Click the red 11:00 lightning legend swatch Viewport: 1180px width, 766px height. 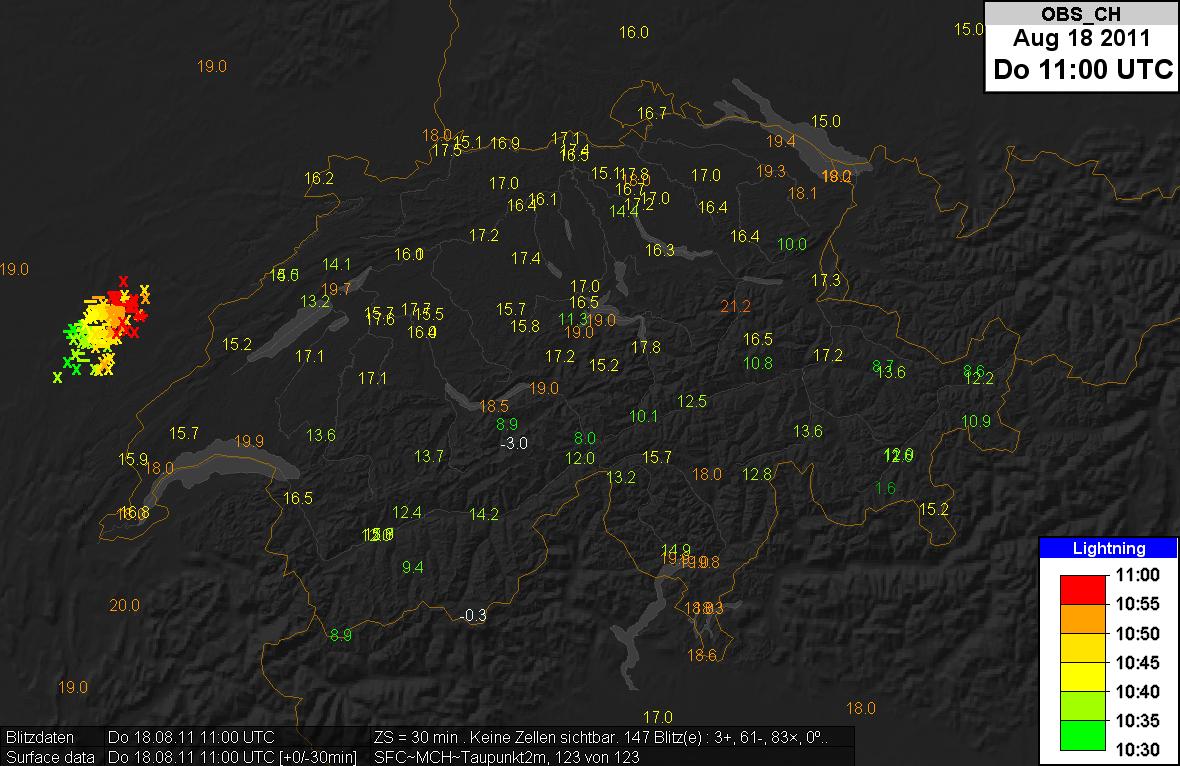pyautogui.click(x=1082, y=590)
